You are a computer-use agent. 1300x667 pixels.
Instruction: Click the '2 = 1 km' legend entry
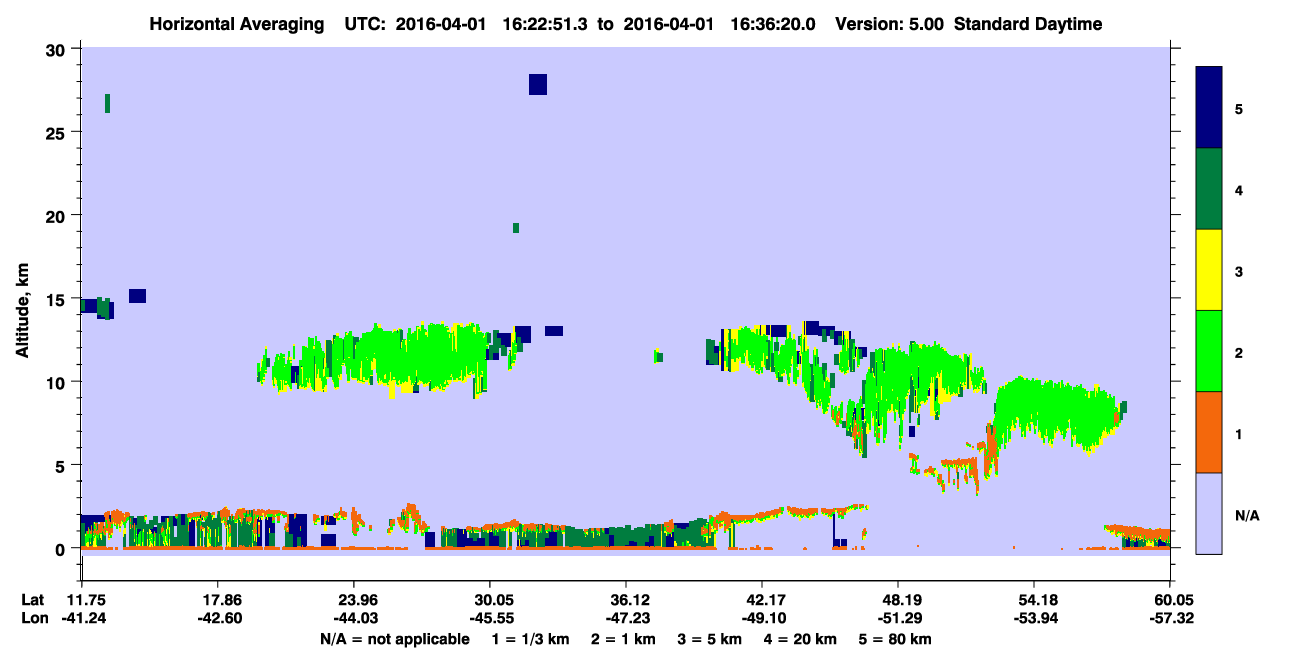pos(624,639)
